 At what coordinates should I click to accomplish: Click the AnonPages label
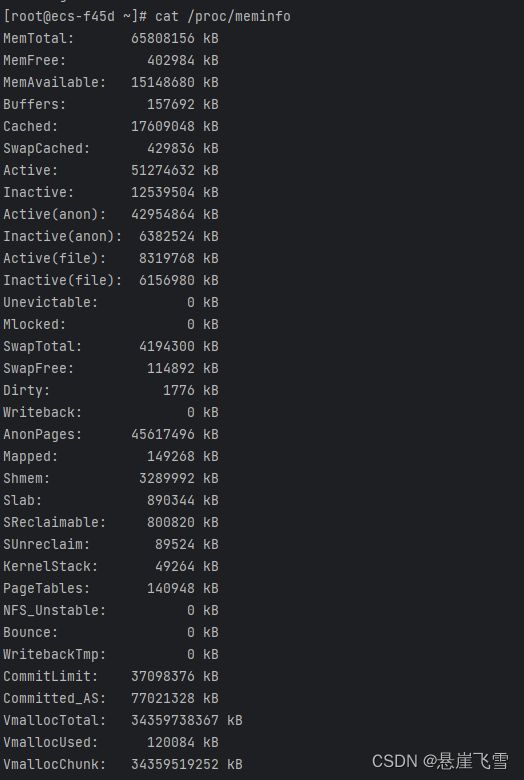point(43,434)
